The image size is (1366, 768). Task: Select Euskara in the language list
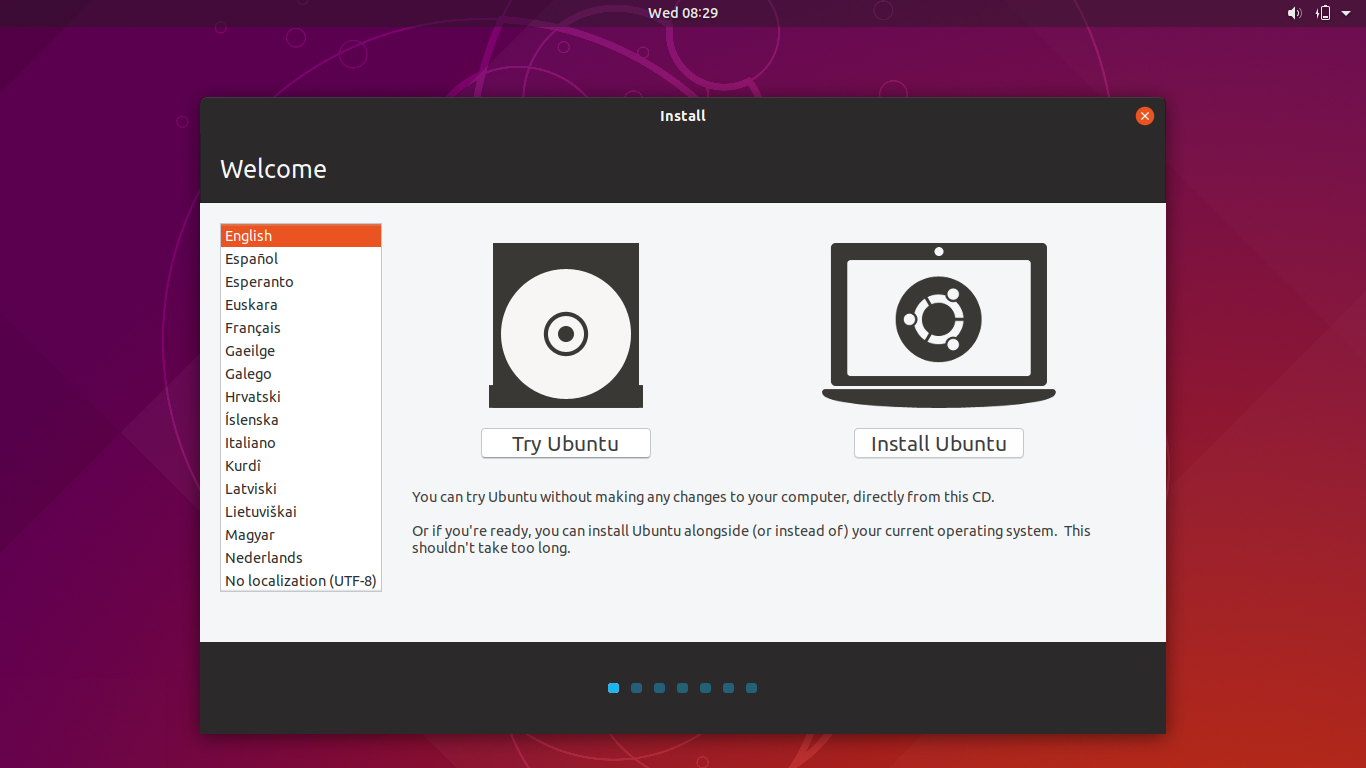pos(301,305)
